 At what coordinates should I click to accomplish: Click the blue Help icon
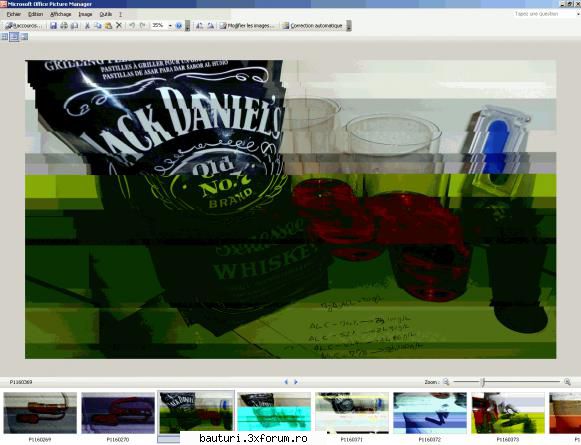click(x=179, y=26)
